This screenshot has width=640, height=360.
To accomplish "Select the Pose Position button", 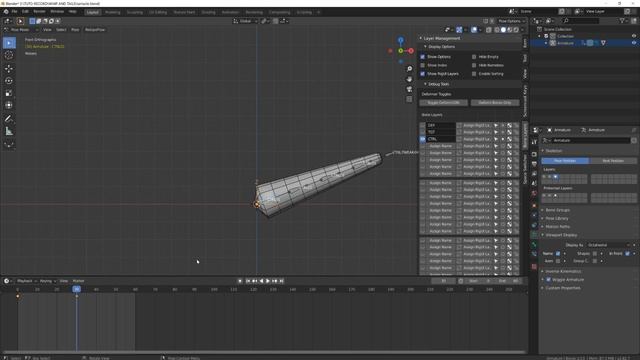I will coord(565,161).
